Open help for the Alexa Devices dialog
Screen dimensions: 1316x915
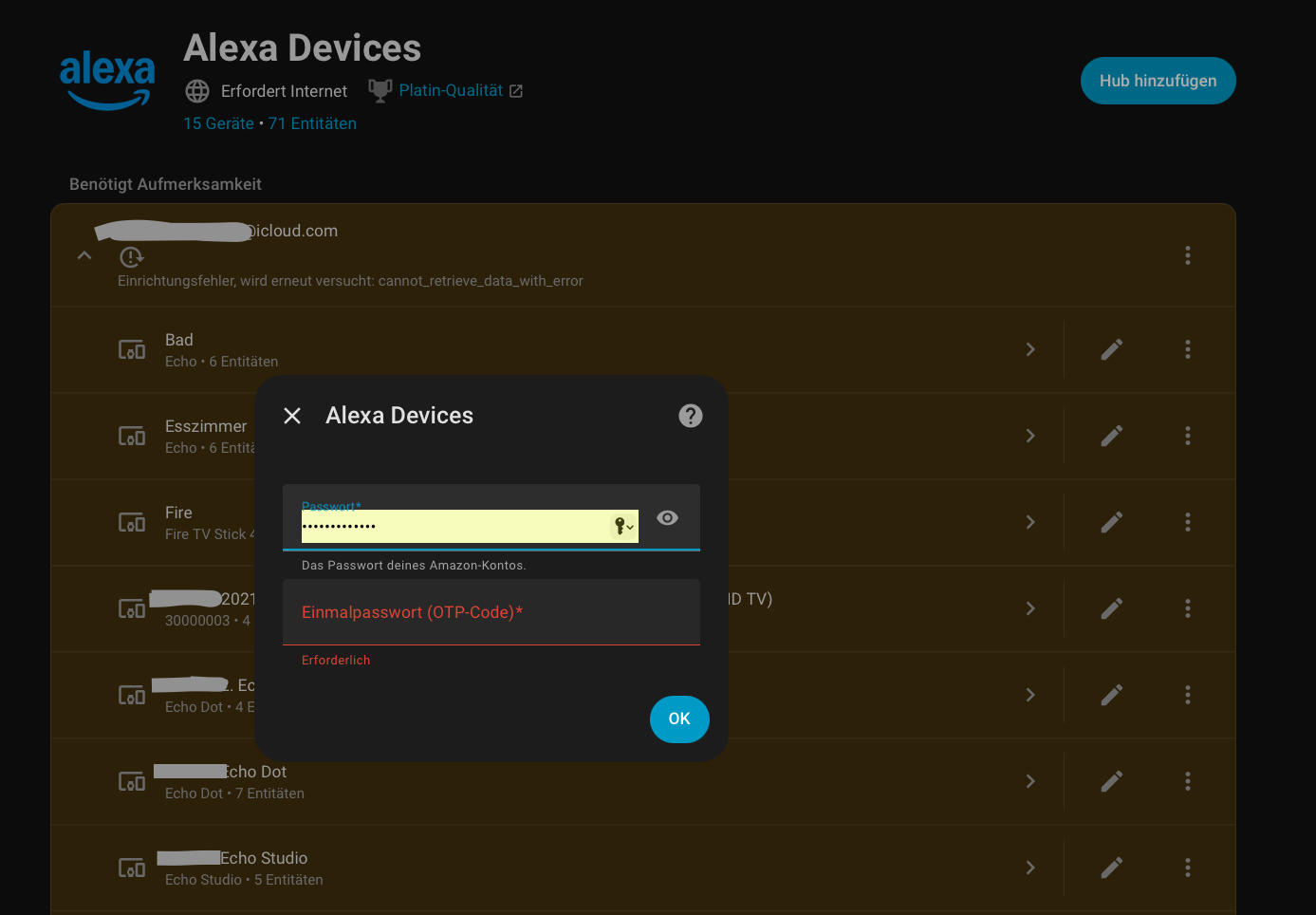tap(691, 416)
